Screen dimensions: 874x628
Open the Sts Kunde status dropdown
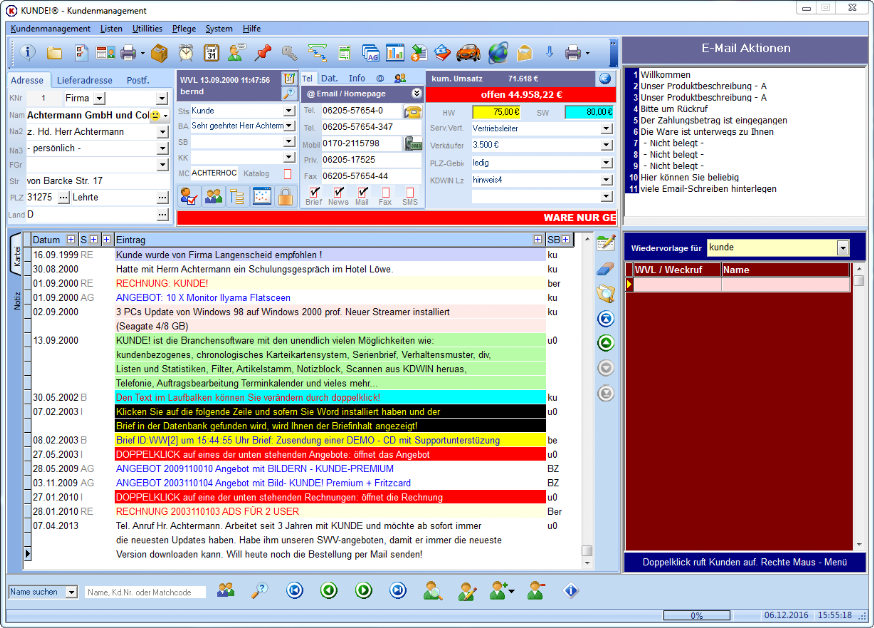point(289,111)
